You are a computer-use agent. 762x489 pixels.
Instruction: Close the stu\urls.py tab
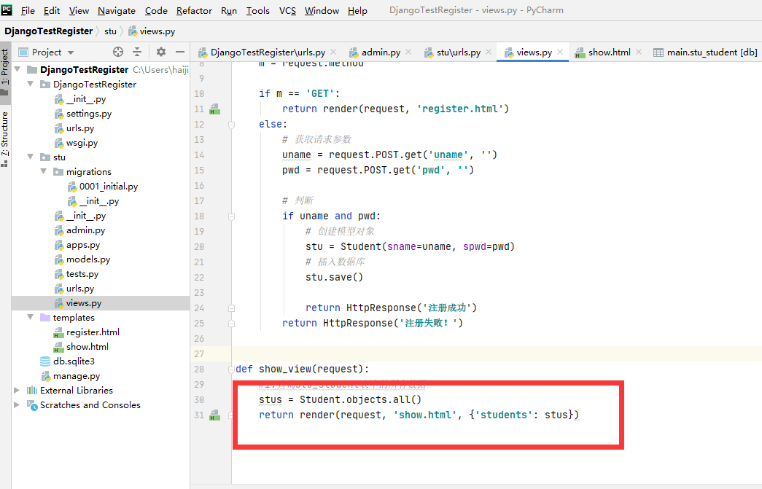coord(488,52)
